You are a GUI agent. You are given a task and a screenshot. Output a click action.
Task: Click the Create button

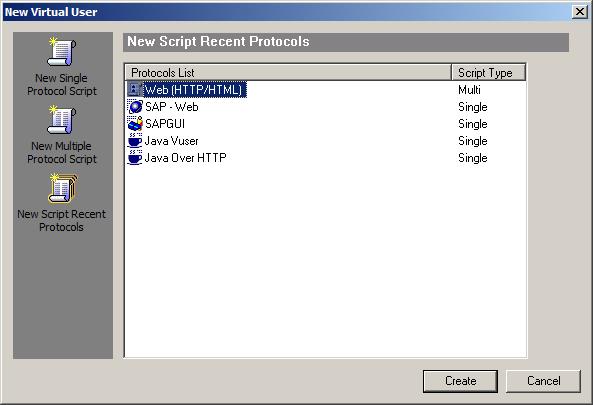pyautogui.click(x=460, y=381)
